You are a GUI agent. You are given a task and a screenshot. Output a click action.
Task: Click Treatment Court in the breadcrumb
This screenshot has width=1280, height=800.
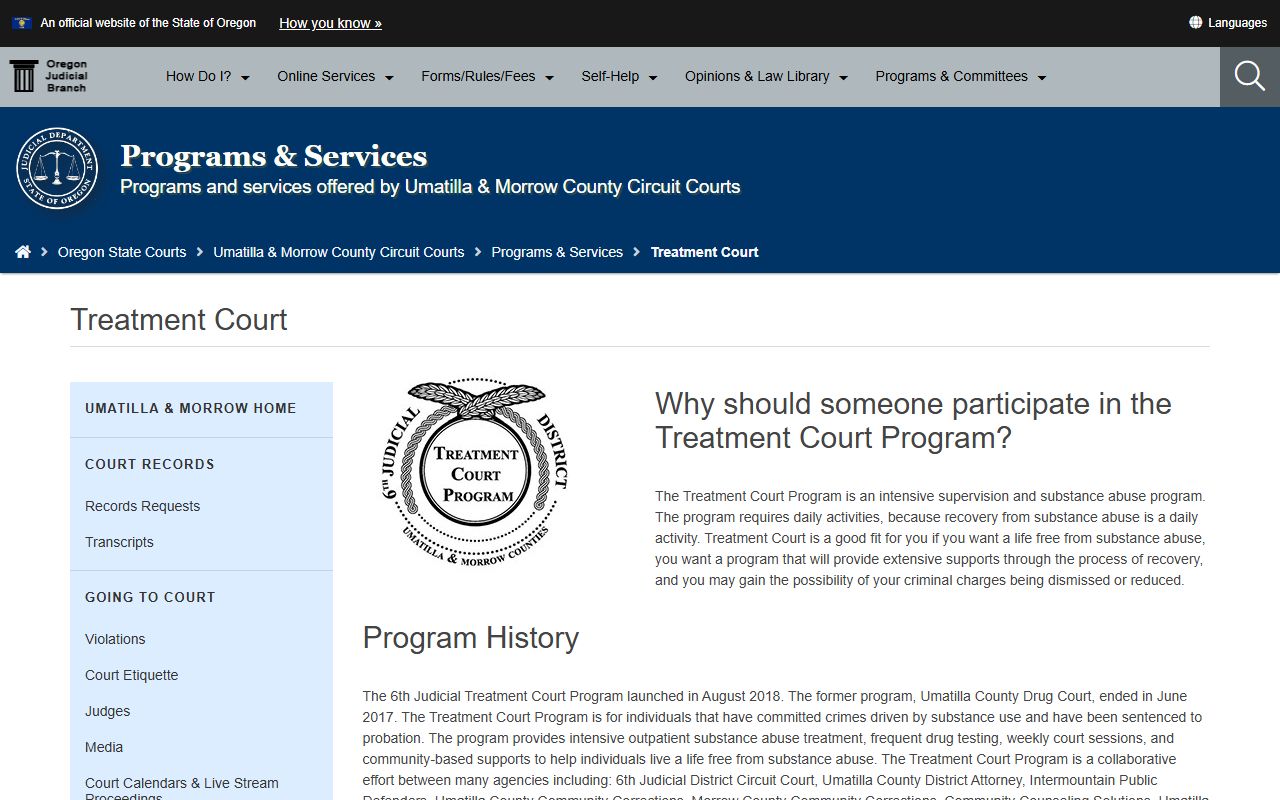(x=705, y=252)
